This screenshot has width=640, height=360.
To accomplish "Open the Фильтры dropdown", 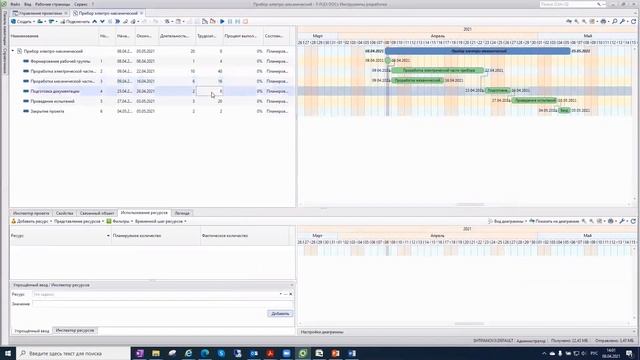I will (x=120, y=221).
